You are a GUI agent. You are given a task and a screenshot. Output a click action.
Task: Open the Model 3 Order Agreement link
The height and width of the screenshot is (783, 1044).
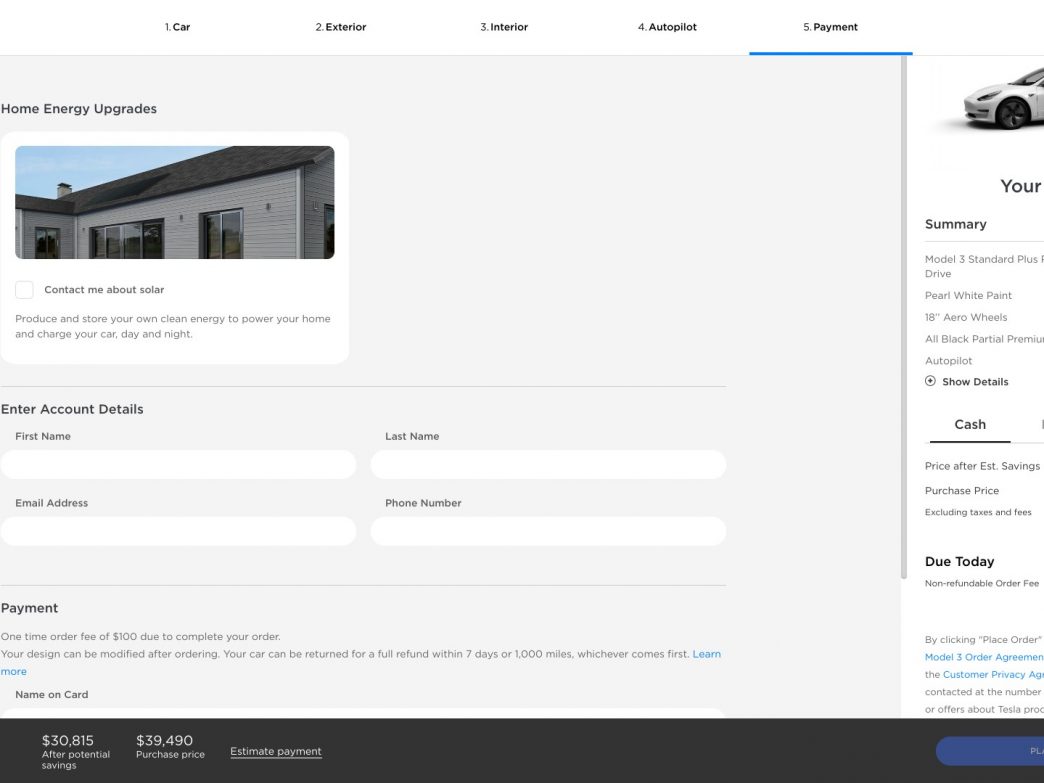[x=984, y=657]
